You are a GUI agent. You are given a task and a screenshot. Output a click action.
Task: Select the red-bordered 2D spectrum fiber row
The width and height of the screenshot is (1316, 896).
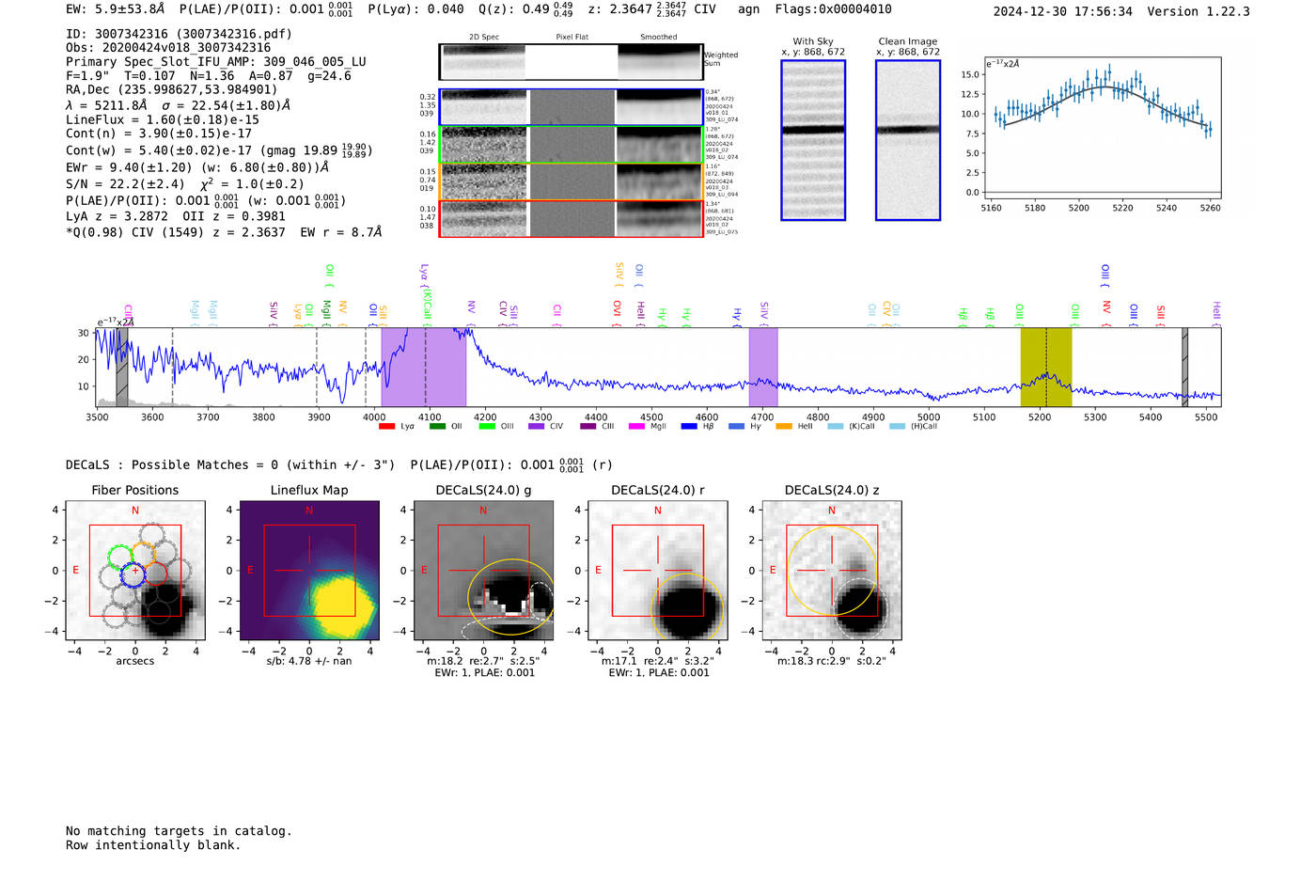click(572, 218)
